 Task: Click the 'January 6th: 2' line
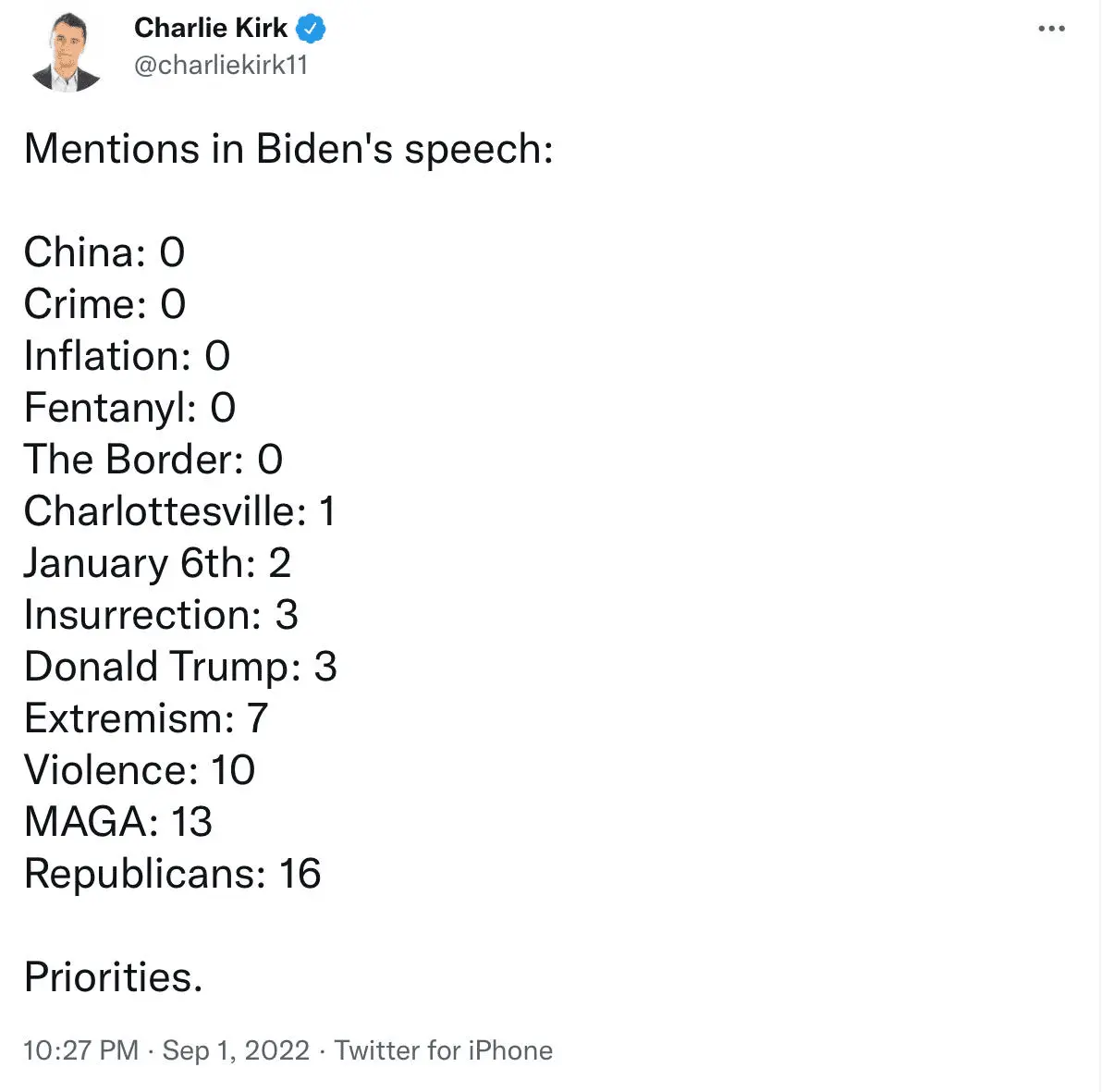pos(157,563)
